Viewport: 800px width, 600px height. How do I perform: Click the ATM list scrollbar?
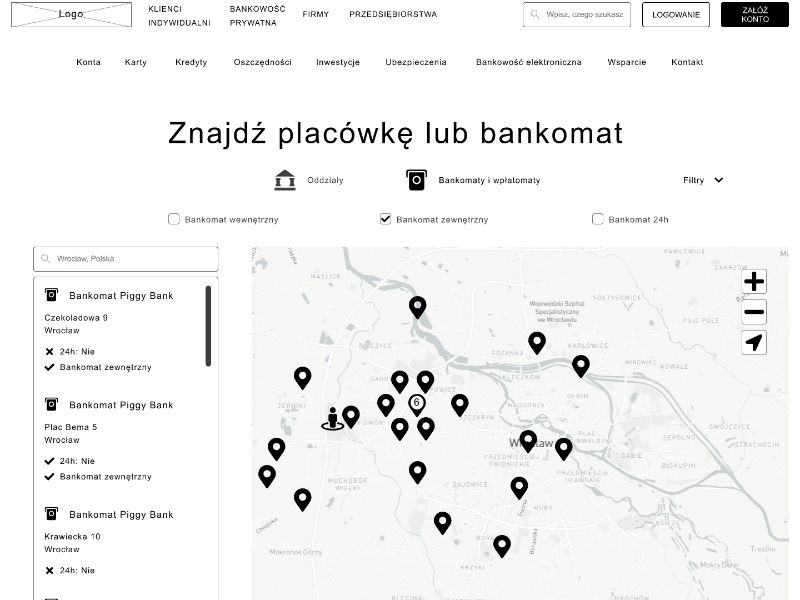click(208, 326)
